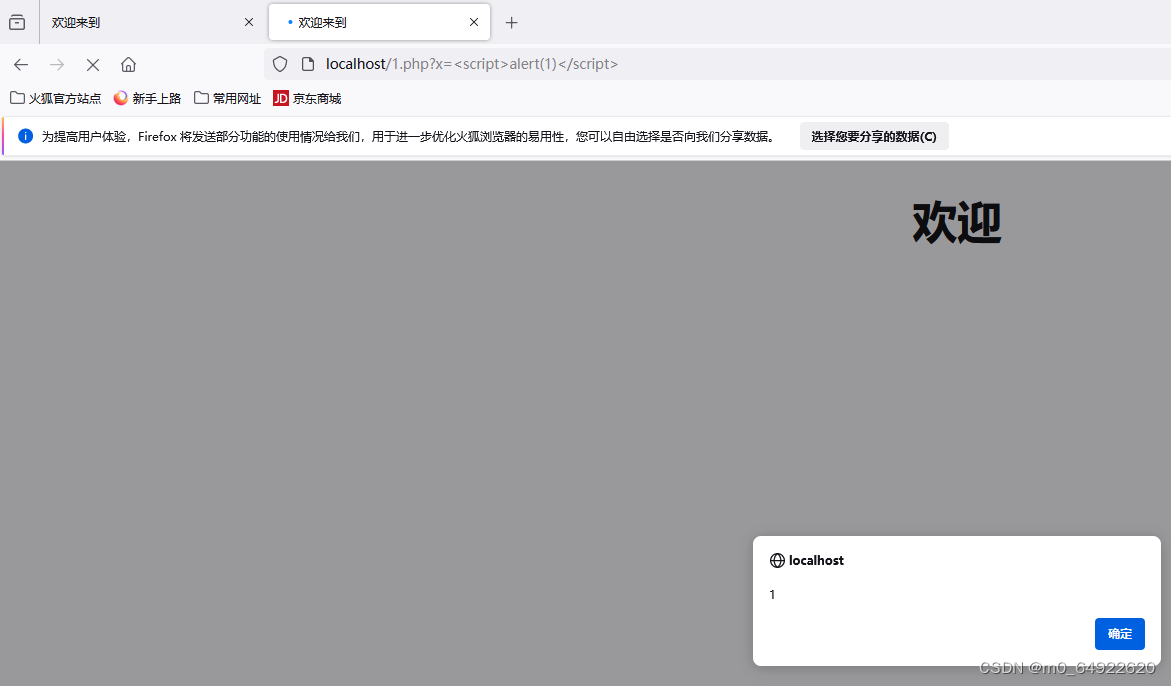Click the localhost title in alert dialog

[816, 561]
